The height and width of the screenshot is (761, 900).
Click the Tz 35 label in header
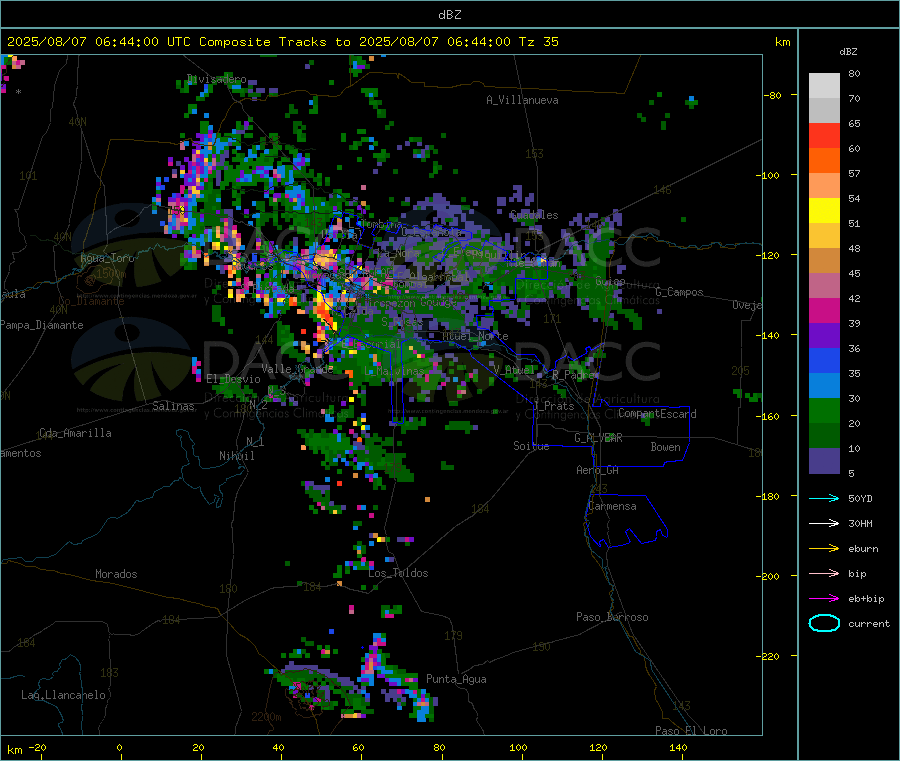point(538,42)
